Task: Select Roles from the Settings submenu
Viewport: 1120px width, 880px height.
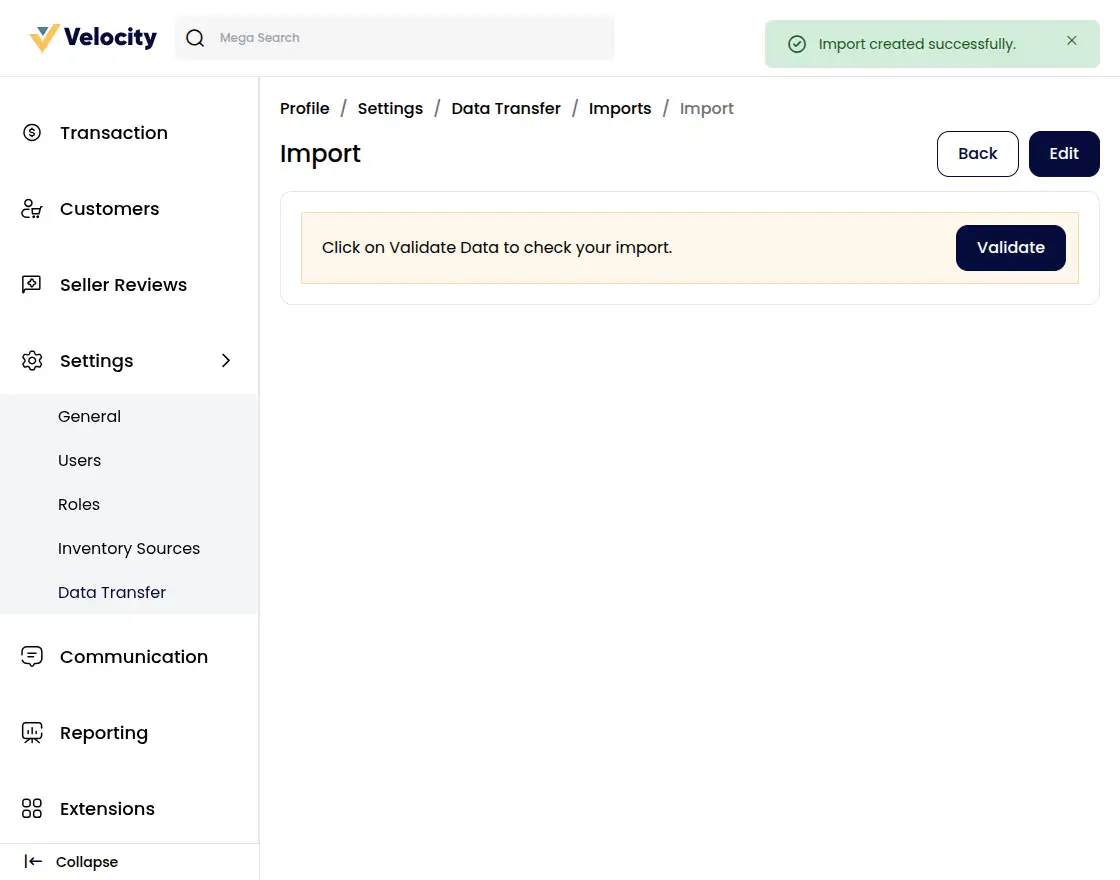Action: click(79, 504)
